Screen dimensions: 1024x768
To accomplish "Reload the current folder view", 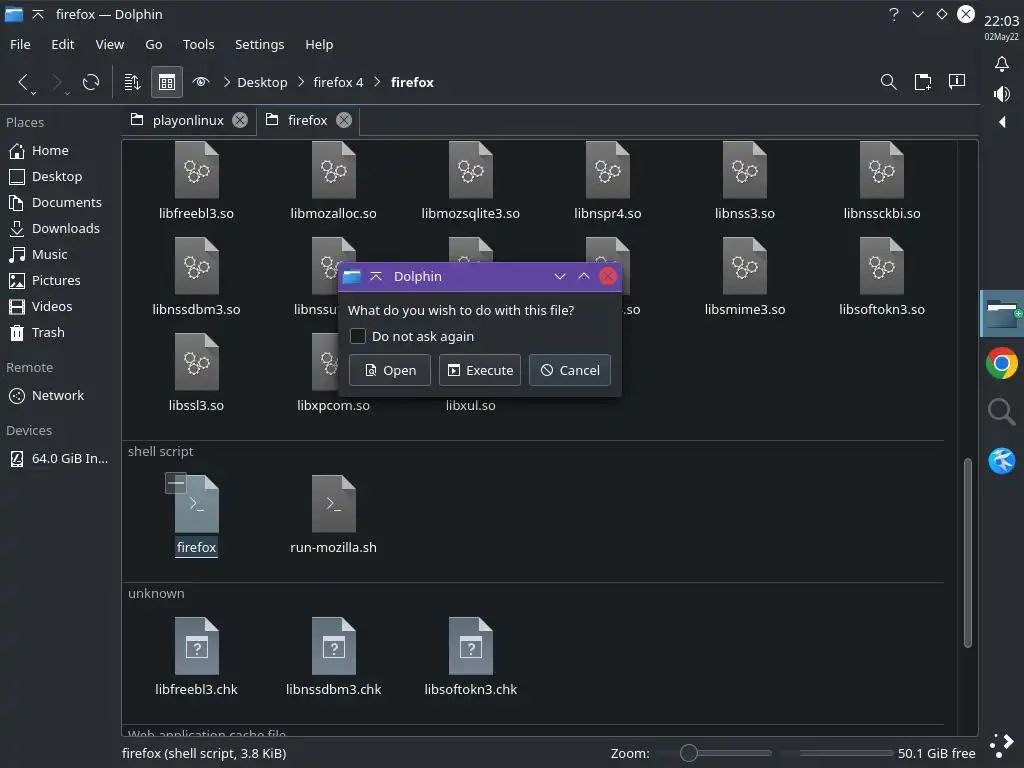I will [x=91, y=82].
